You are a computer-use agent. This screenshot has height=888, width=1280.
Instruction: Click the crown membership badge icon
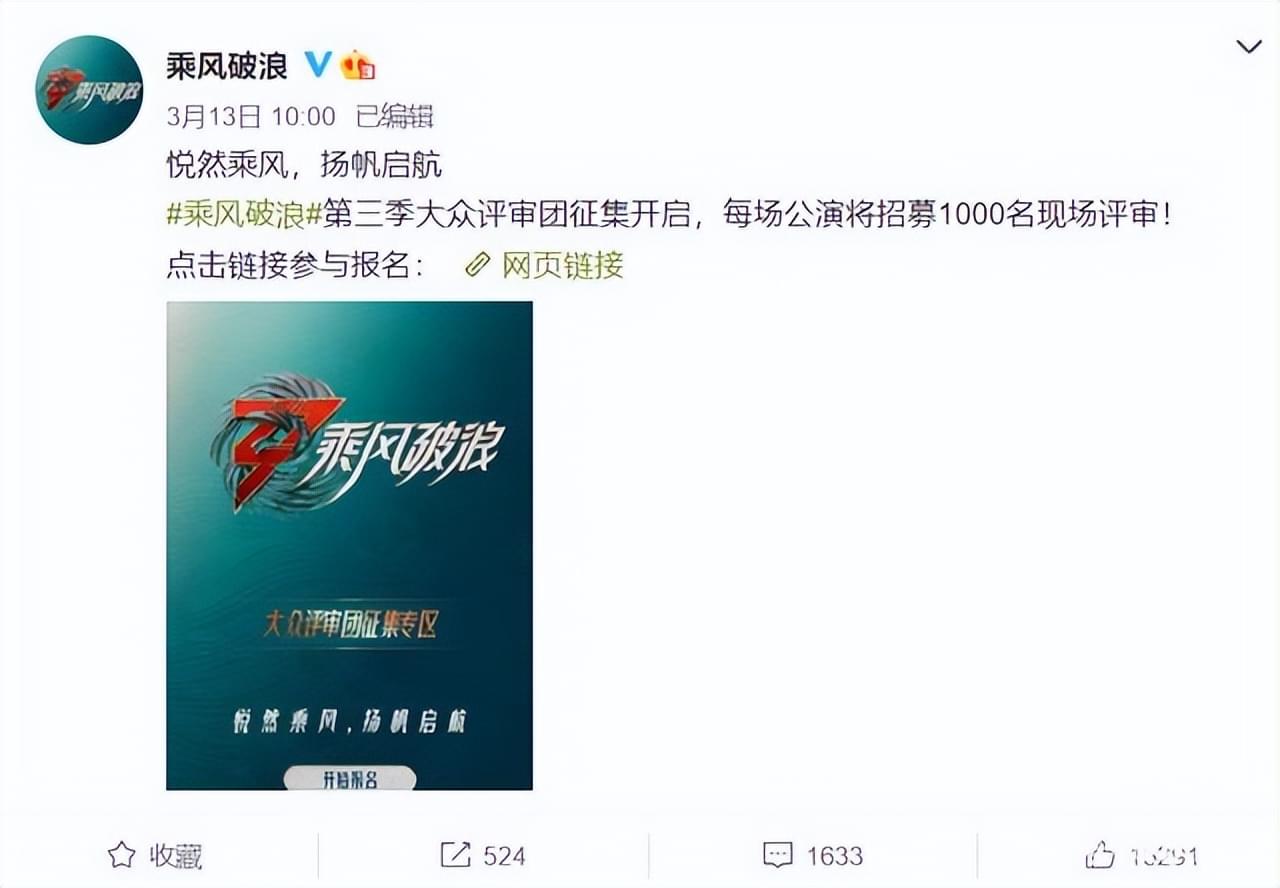click(357, 66)
